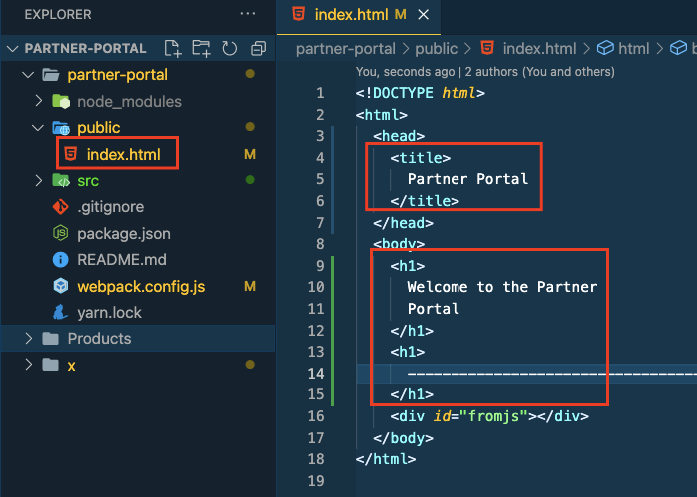Screen dimensions: 697x497
Task: Click the webpack cube icon beside webpack.config.js
Action: 60,286
